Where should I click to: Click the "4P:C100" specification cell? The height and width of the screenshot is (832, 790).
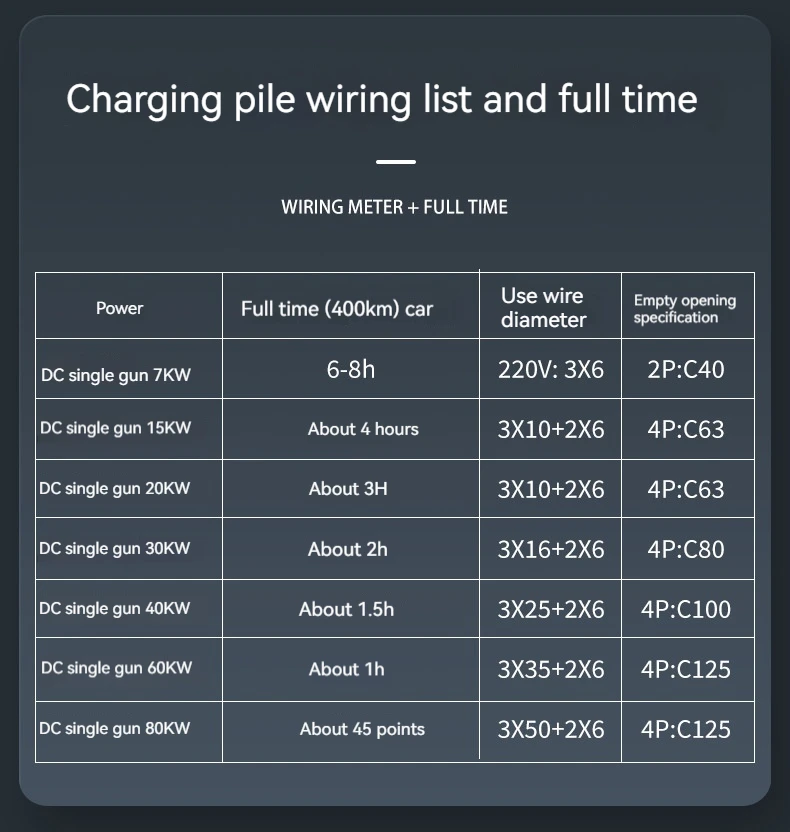pos(686,609)
